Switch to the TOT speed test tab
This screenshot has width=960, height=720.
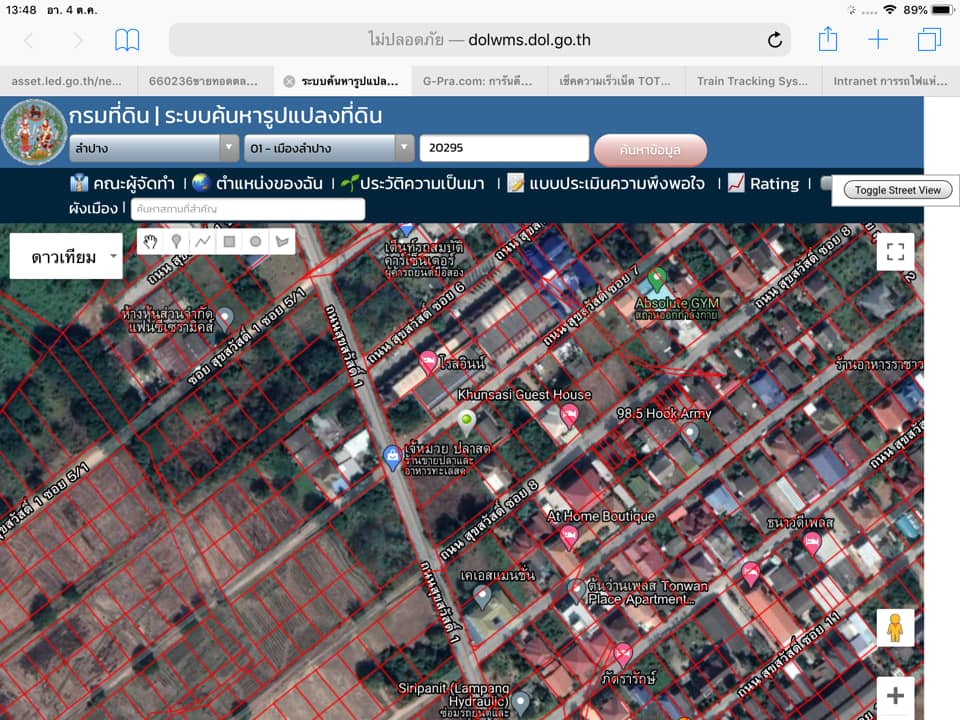(x=615, y=81)
